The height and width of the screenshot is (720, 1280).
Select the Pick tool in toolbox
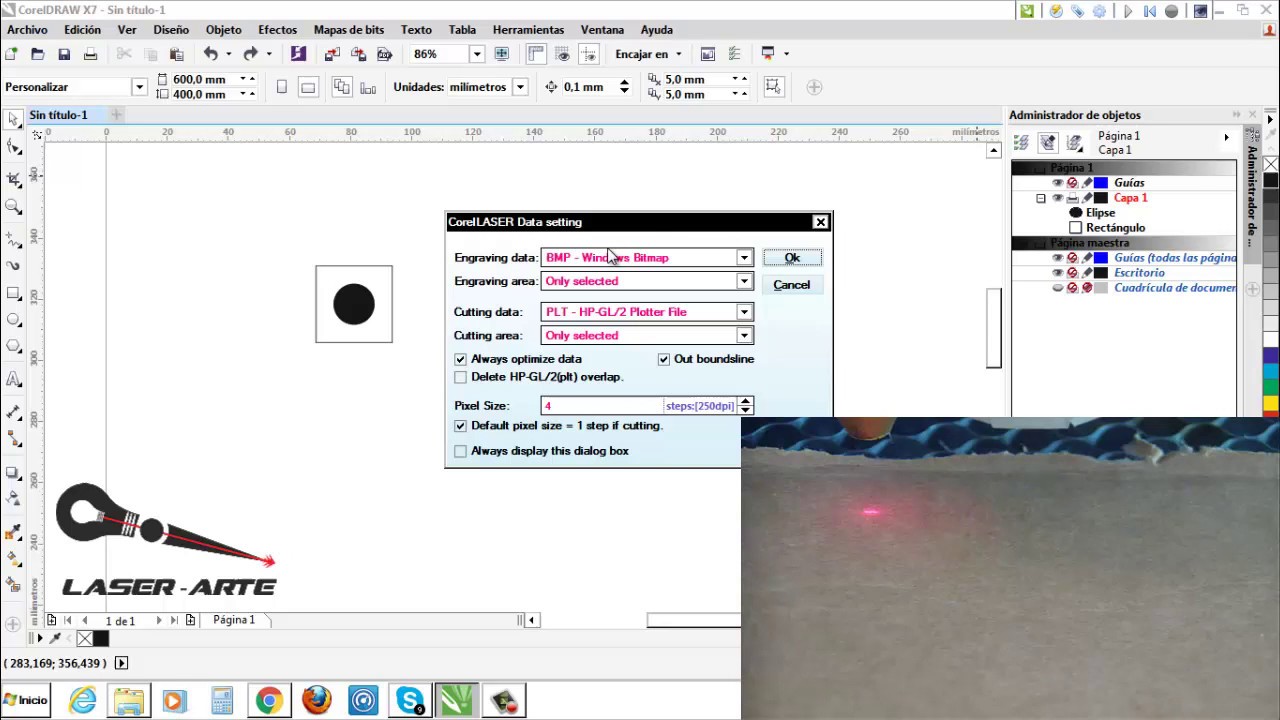14,120
